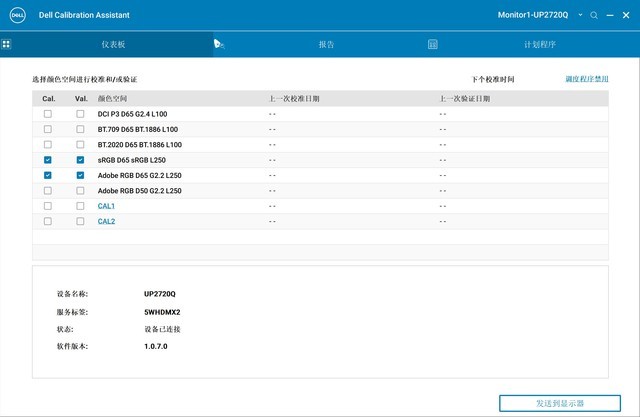This screenshot has height=417, width=640.
Task: Open the dashboard grid icon
Action: pos(6,44)
